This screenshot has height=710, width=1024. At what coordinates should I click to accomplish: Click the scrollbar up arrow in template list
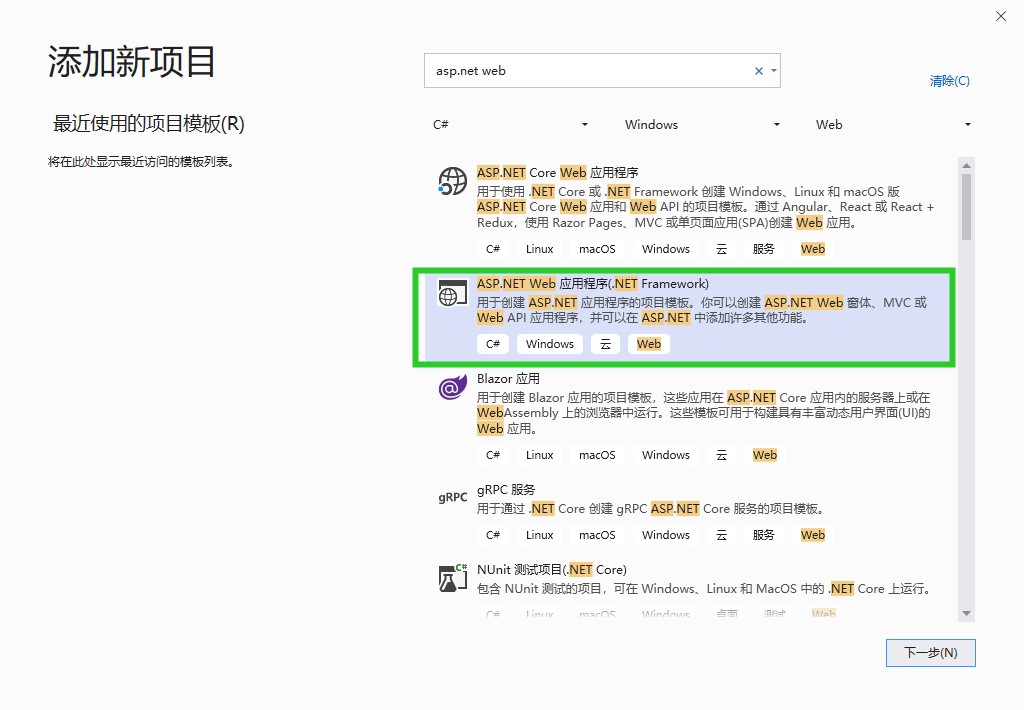pyautogui.click(x=966, y=165)
